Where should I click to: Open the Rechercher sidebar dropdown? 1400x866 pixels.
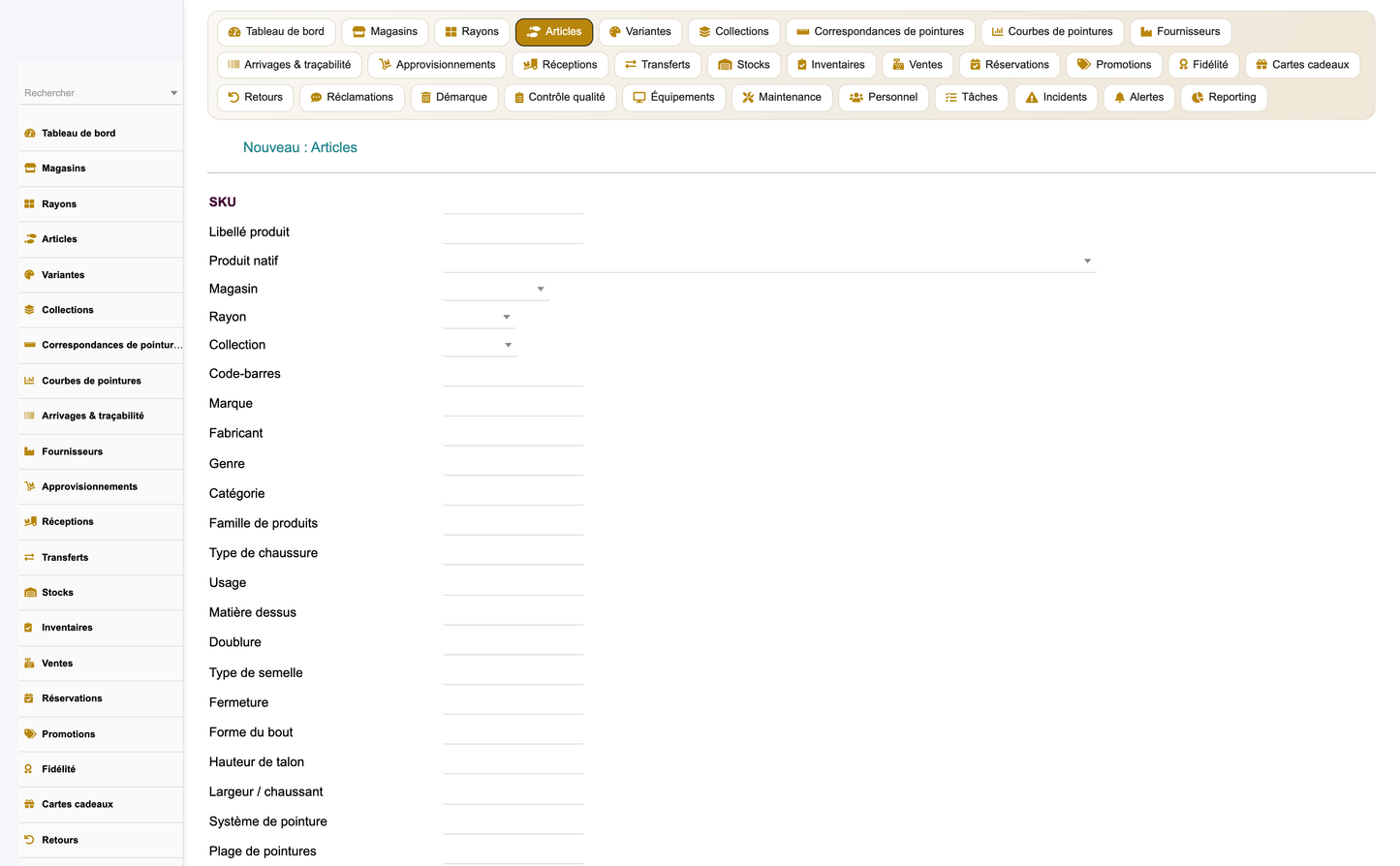(101, 93)
